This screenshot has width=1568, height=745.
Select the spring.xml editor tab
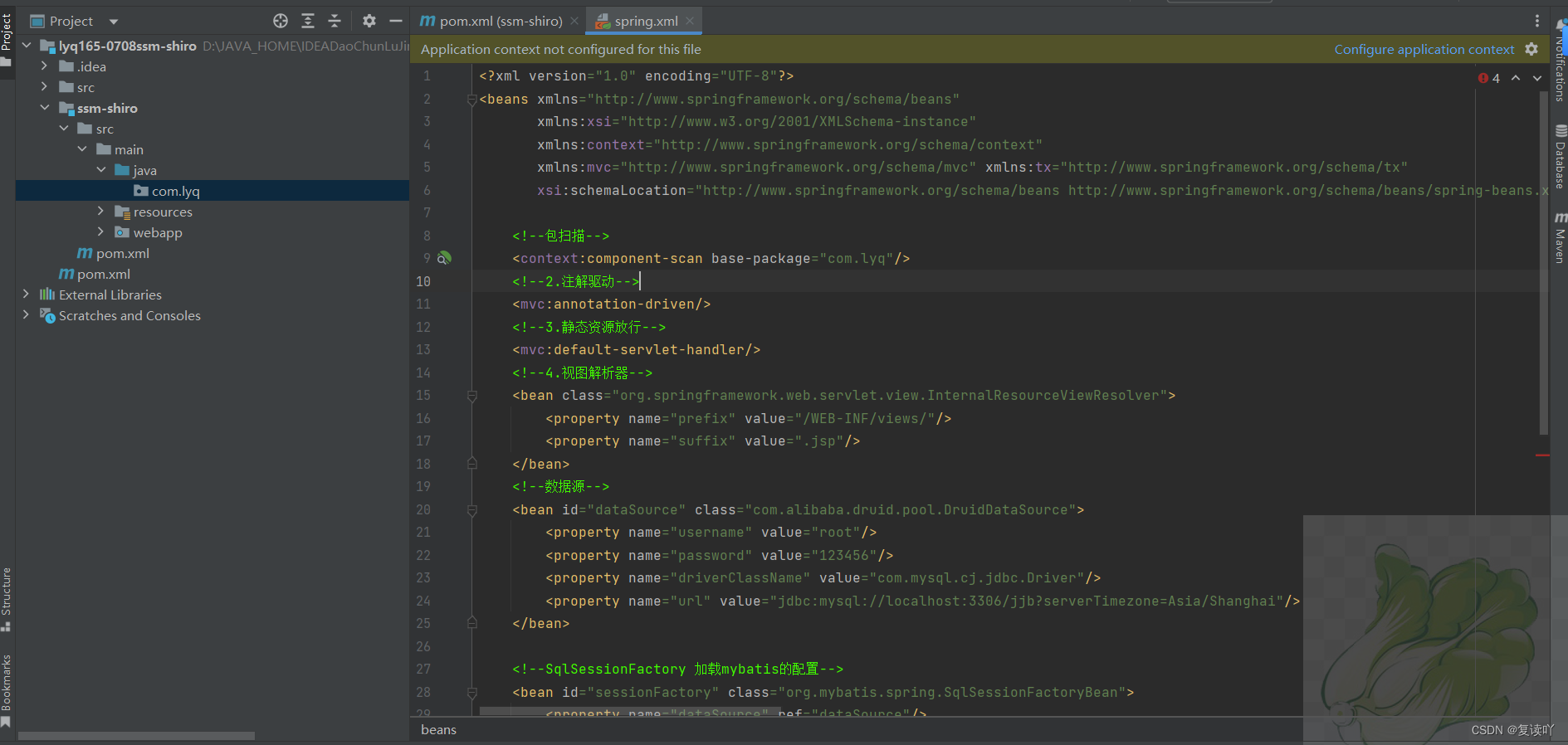646,21
